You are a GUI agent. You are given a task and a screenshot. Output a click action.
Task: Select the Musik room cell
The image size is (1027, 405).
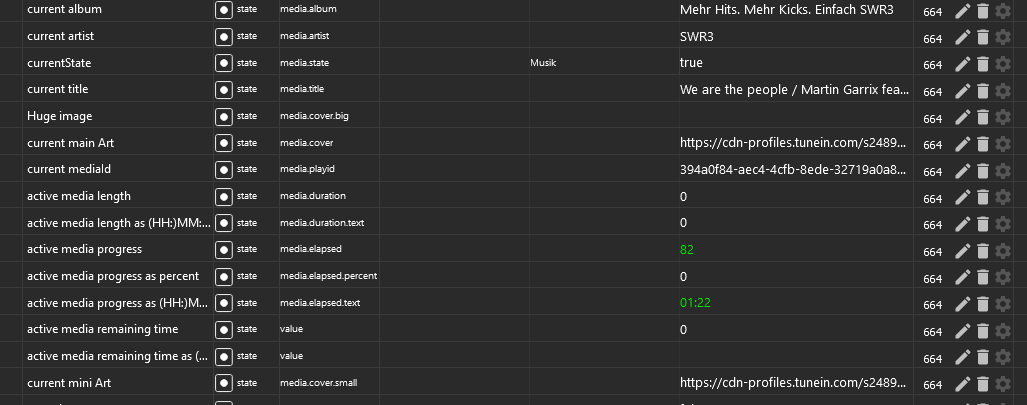[543, 63]
